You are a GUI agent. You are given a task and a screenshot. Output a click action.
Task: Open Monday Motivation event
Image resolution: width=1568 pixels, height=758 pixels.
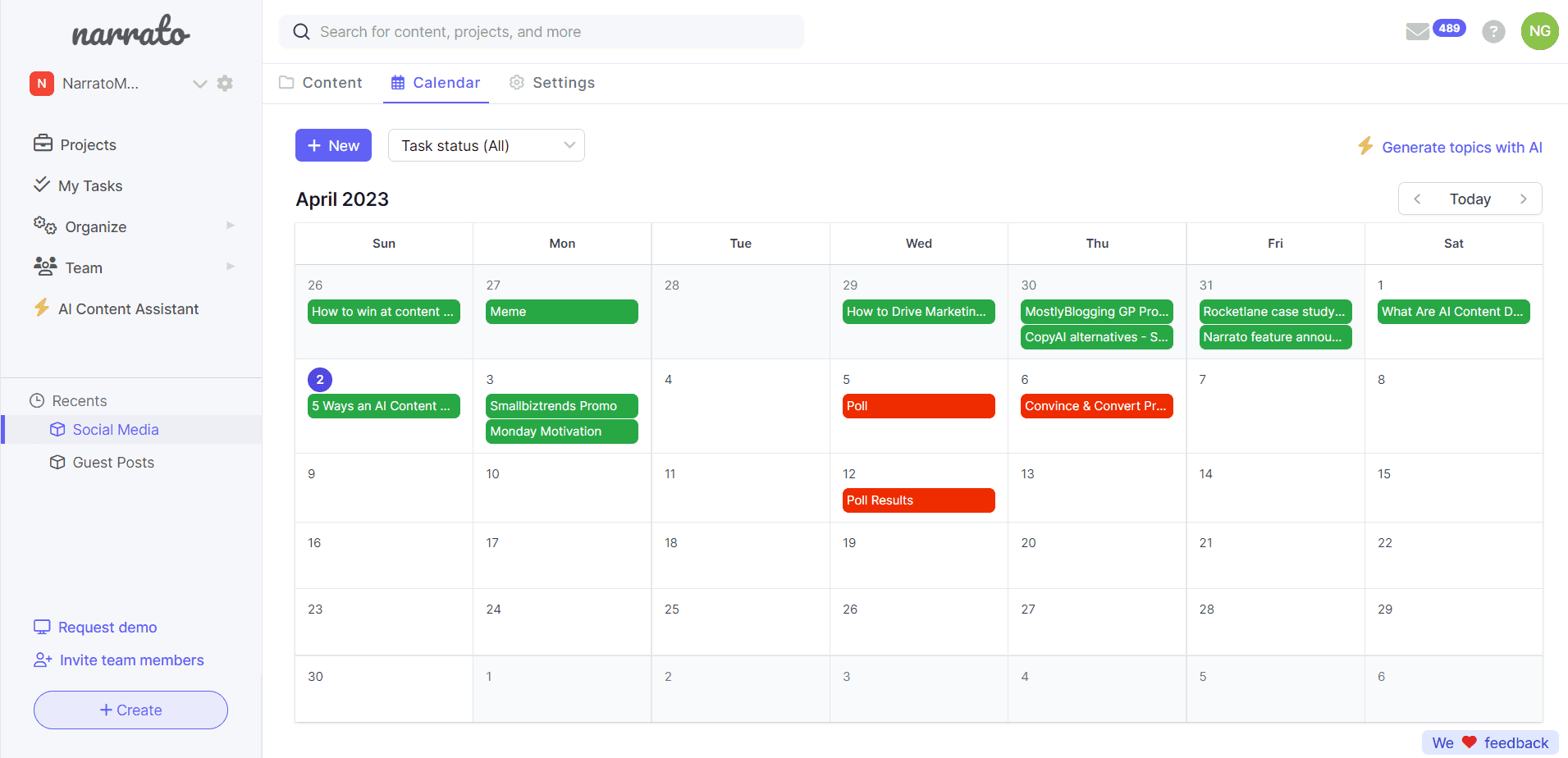(x=561, y=432)
